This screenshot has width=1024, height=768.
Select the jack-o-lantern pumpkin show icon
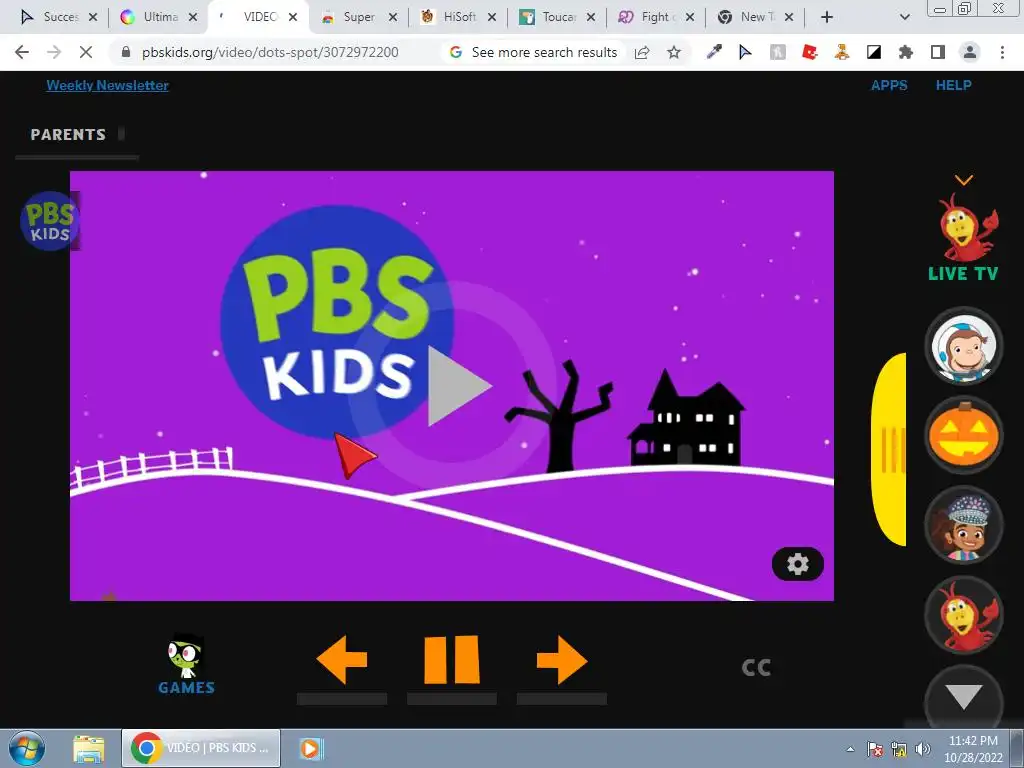click(x=964, y=436)
